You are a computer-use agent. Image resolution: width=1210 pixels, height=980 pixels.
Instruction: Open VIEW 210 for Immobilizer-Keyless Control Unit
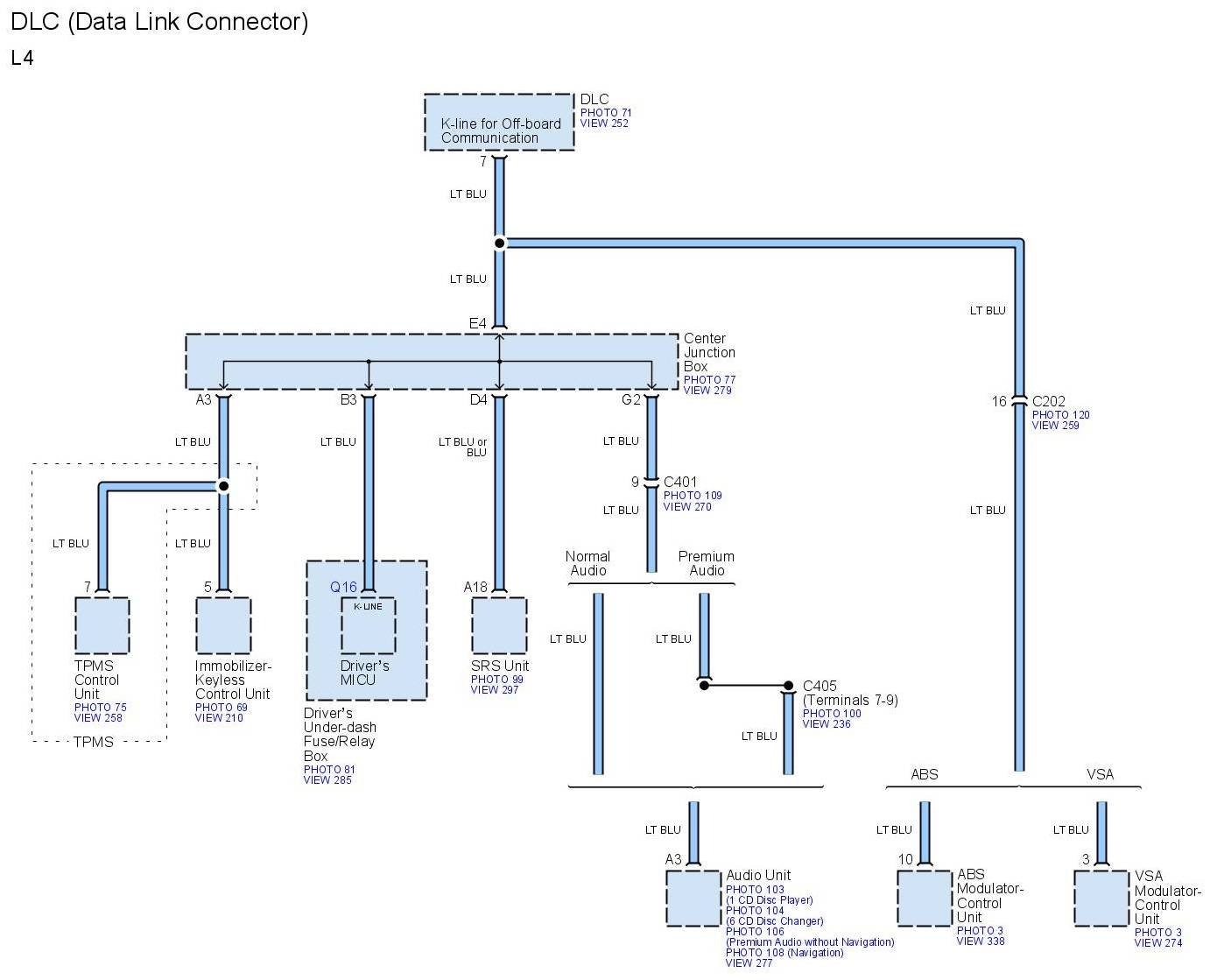click(x=219, y=718)
